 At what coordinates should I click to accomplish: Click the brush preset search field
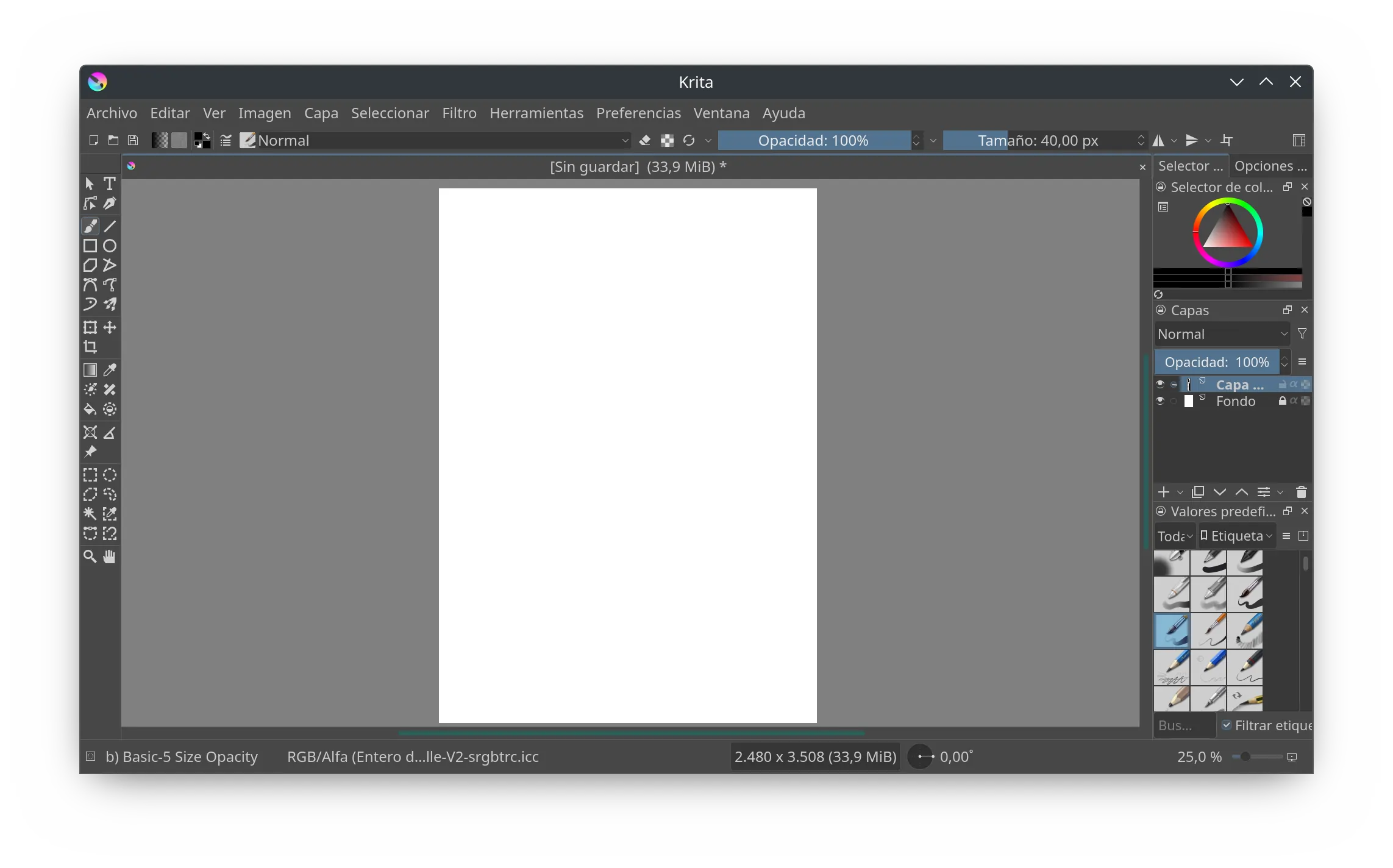tap(1183, 725)
